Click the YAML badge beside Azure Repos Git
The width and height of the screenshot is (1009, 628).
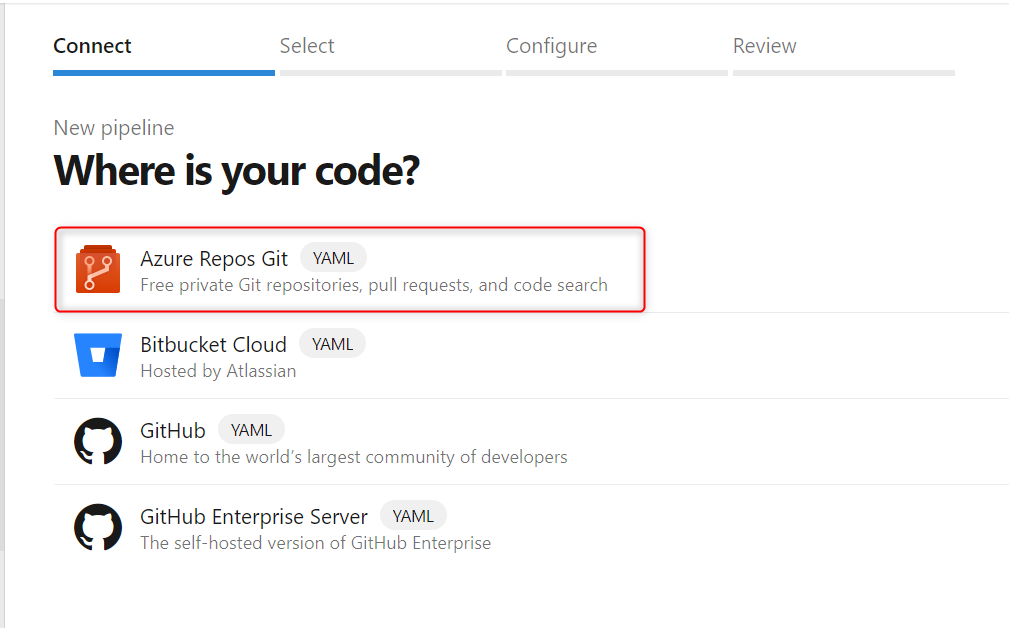(x=333, y=258)
